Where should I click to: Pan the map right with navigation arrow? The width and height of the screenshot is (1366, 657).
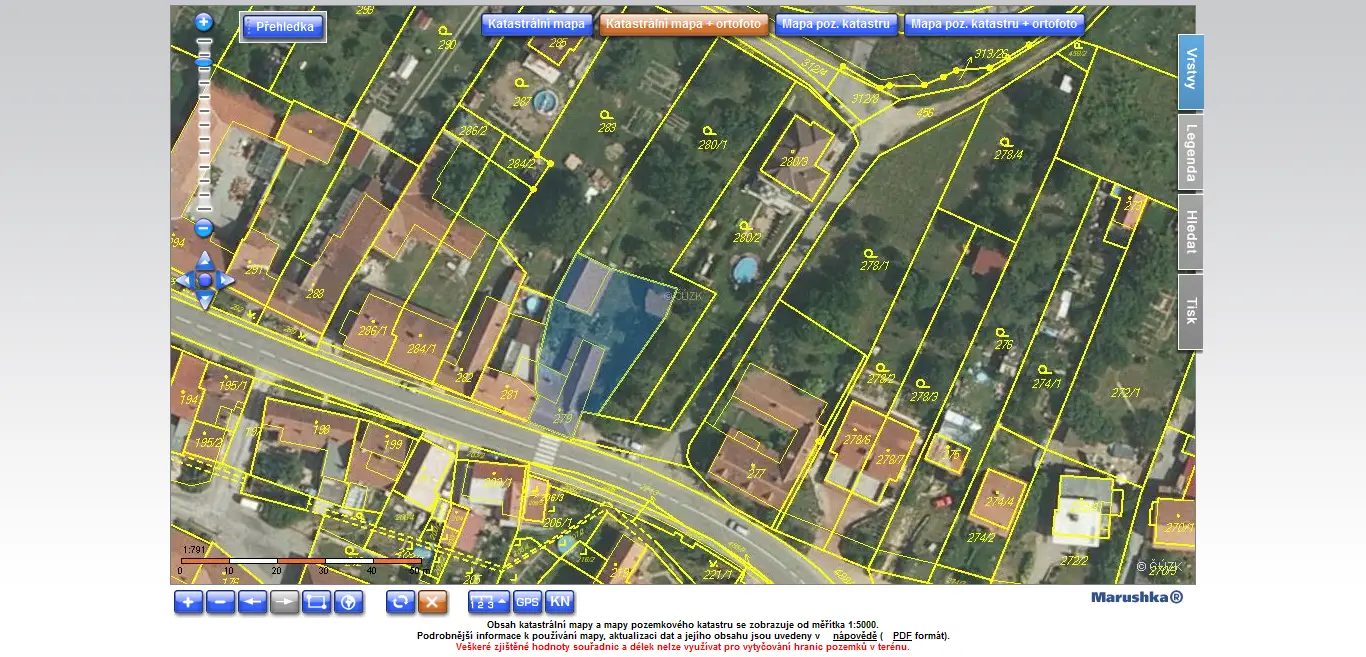point(227,281)
